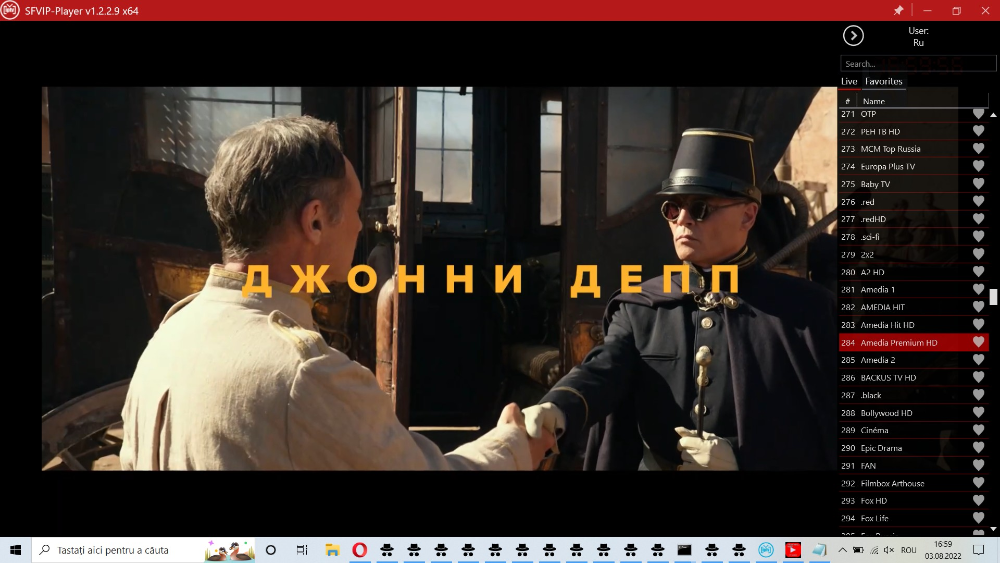Click the heart icon for .red
This screenshot has height=563, width=1000.
[x=978, y=201]
